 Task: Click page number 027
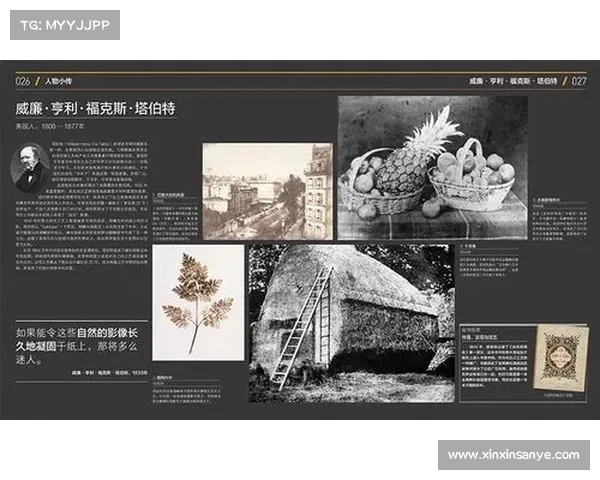(577, 80)
